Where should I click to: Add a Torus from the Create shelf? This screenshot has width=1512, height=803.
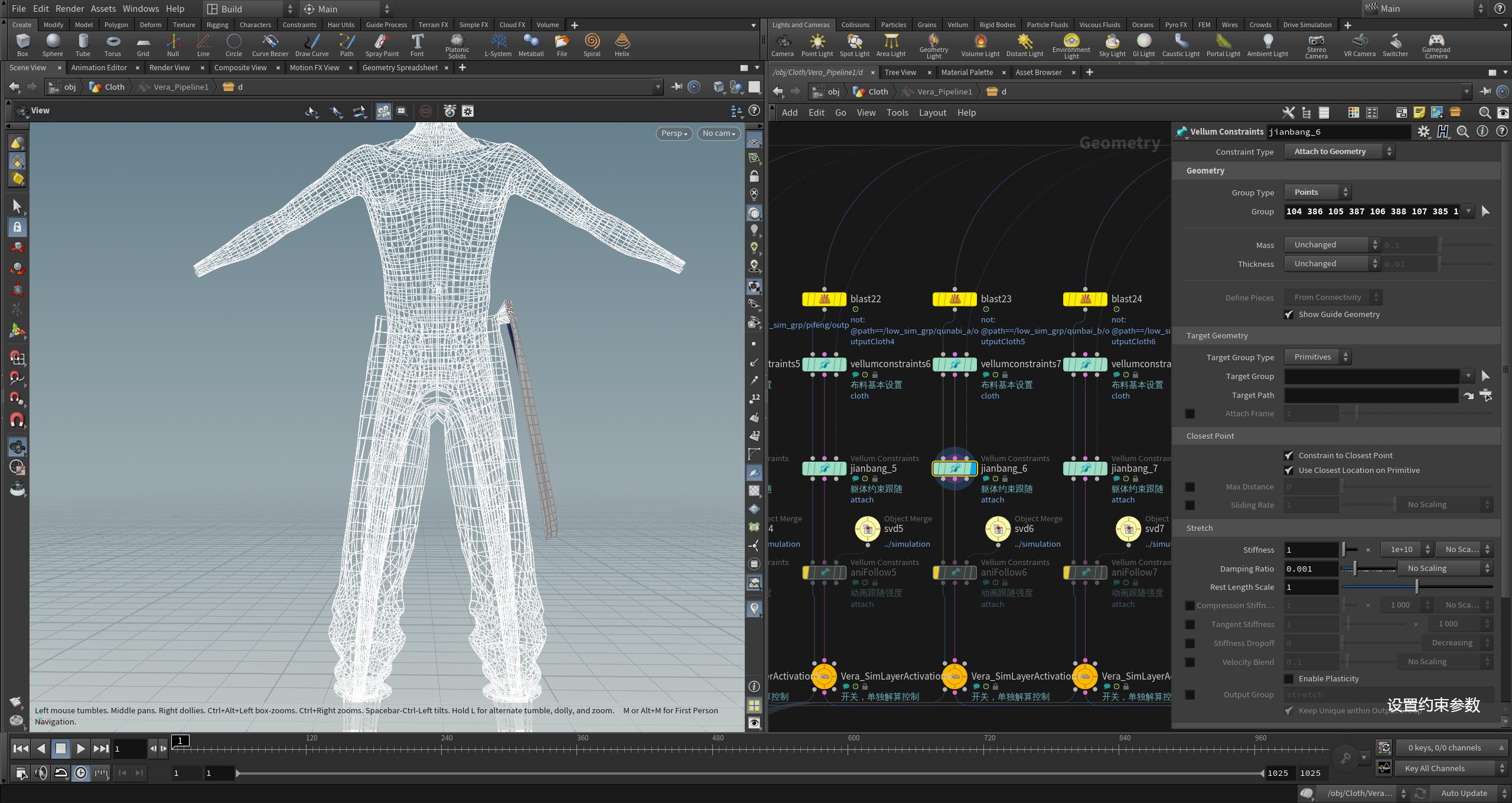click(113, 45)
